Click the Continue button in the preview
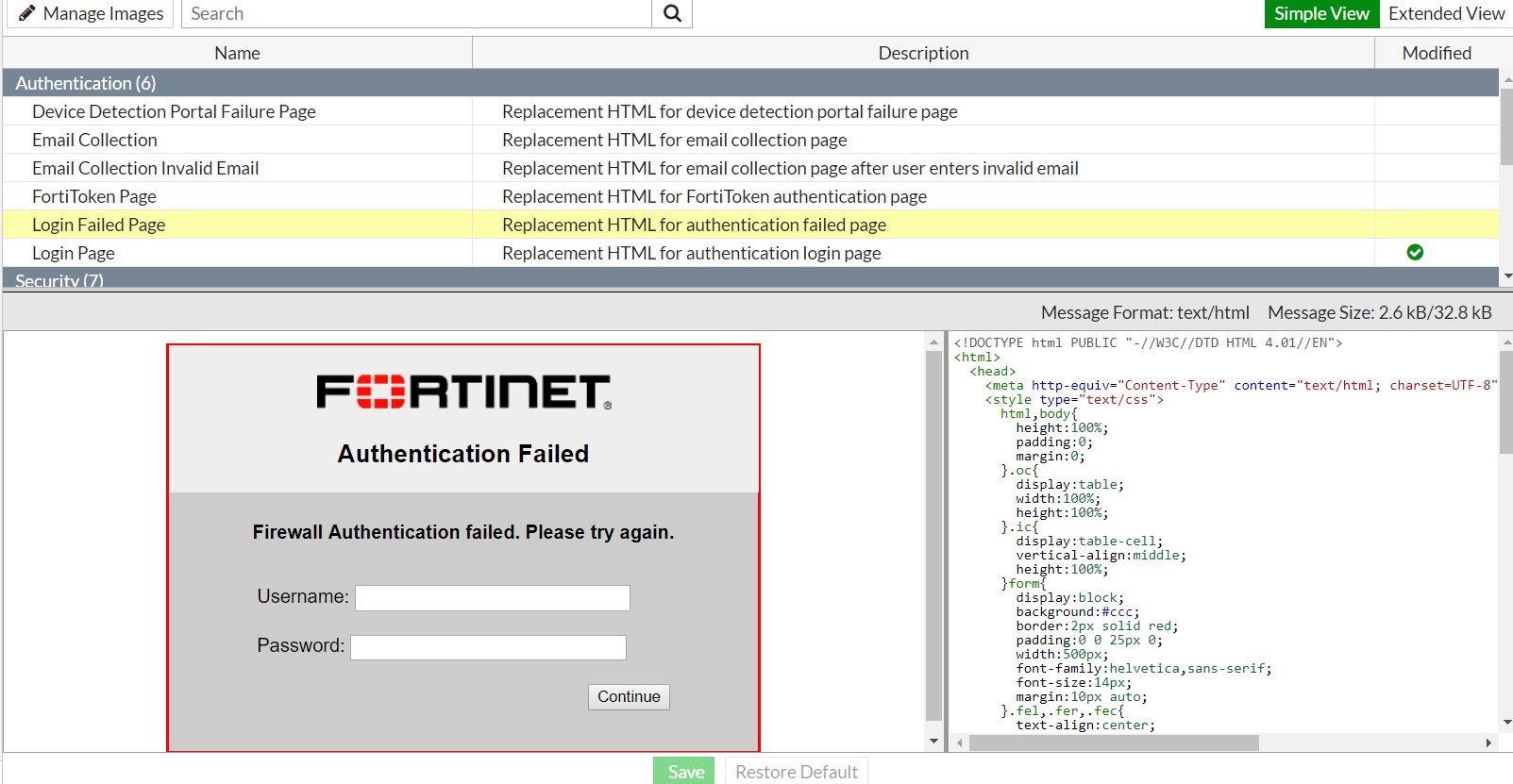 (629, 696)
